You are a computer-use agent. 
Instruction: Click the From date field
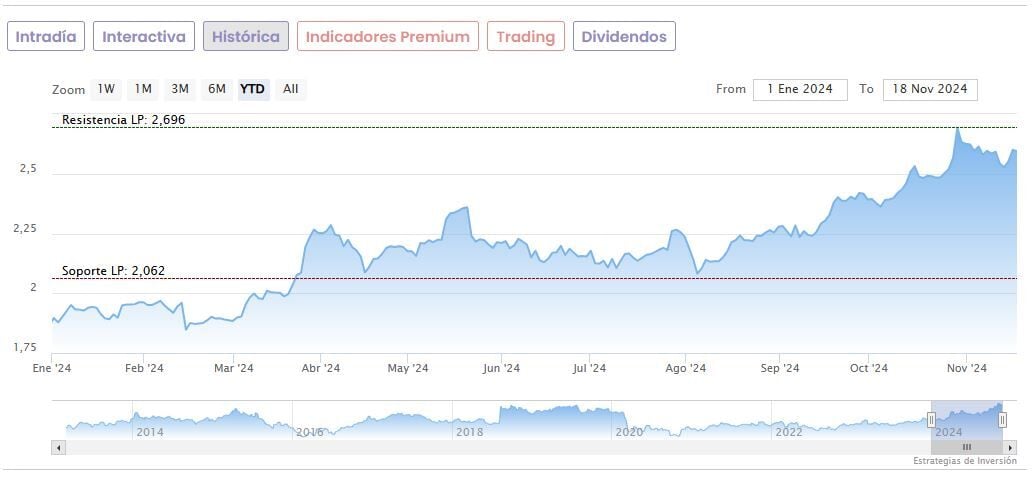[x=800, y=89]
